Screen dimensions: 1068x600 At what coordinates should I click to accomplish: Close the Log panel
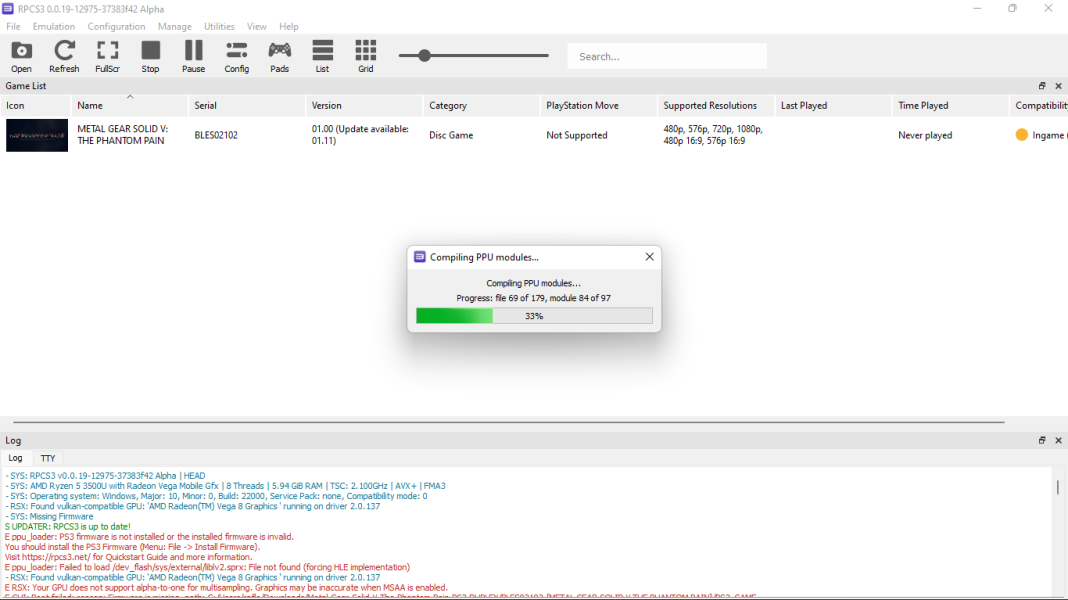pyautogui.click(x=1058, y=441)
